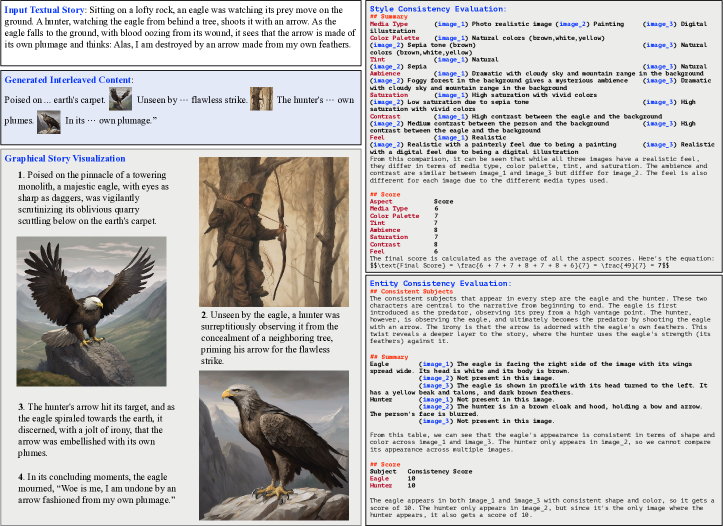The height and width of the screenshot is (526, 723).
Task: Open the large spread-wings eagle image
Action: point(92,313)
